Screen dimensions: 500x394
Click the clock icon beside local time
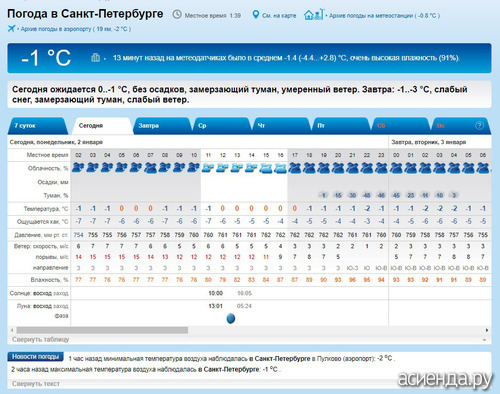177,15
